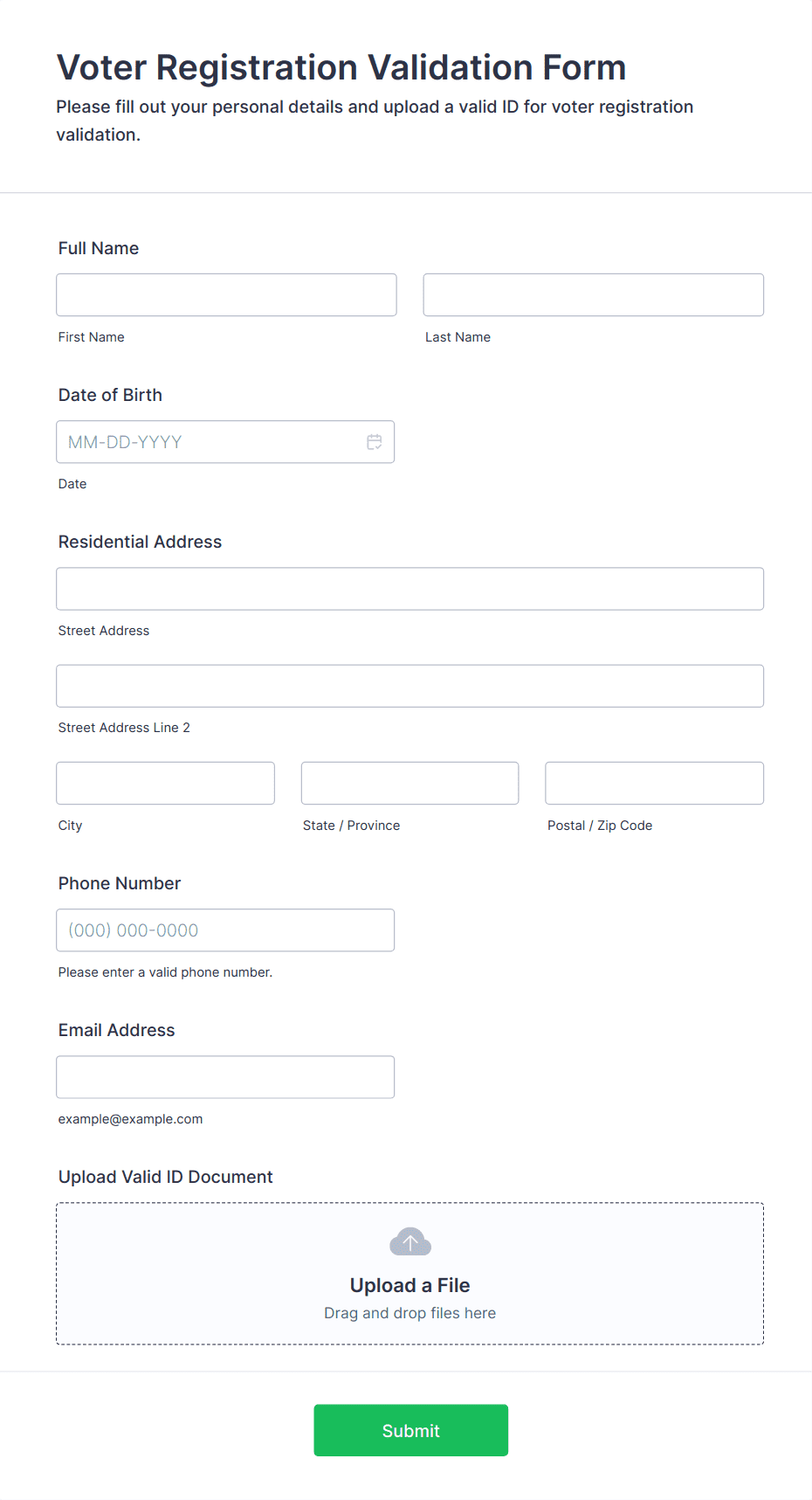Click the Street Address input field
812x1500 pixels.
tap(409, 589)
